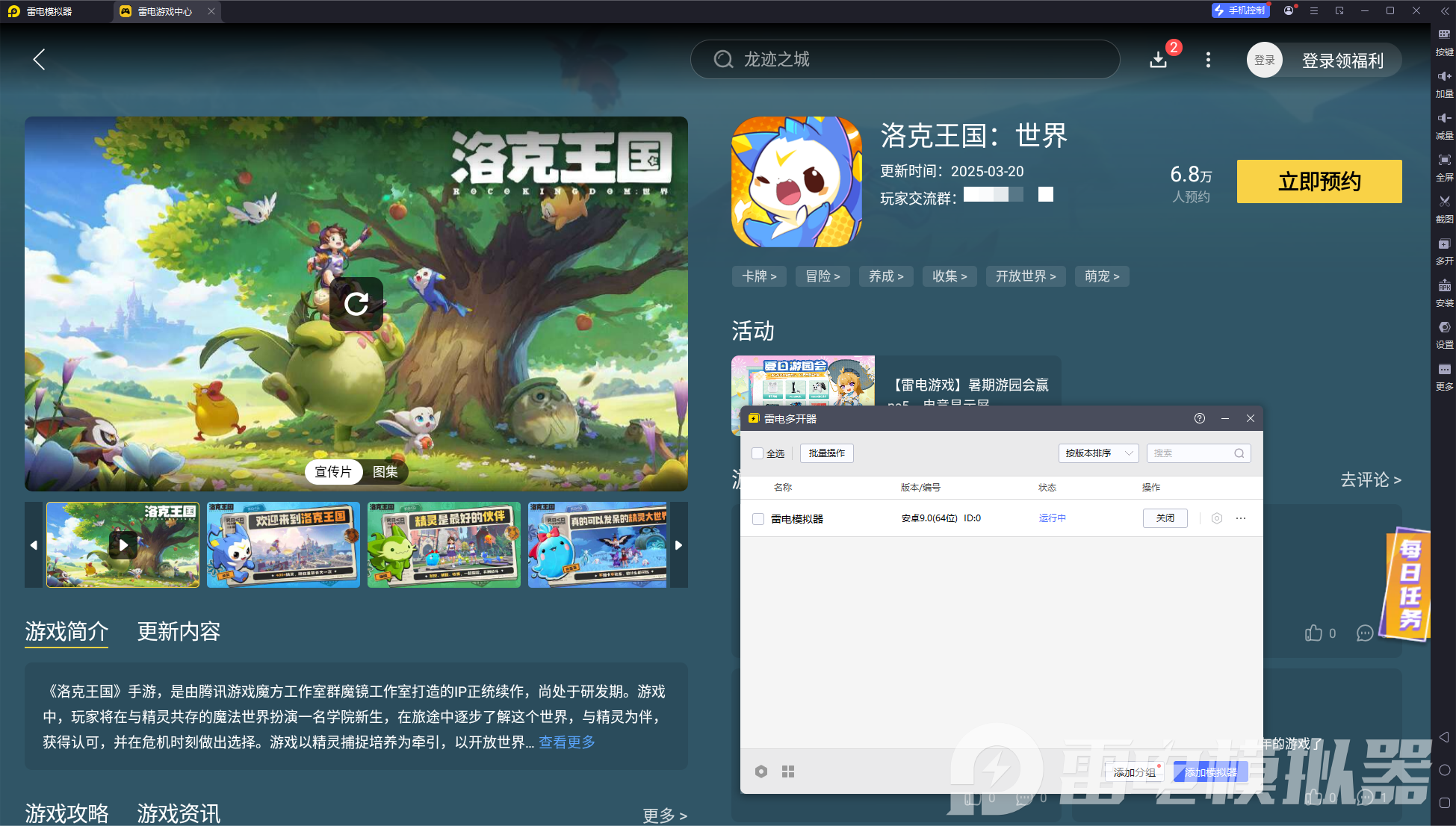Open the three-dot more menu for emulator row
1456x826 pixels.
point(1241,518)
